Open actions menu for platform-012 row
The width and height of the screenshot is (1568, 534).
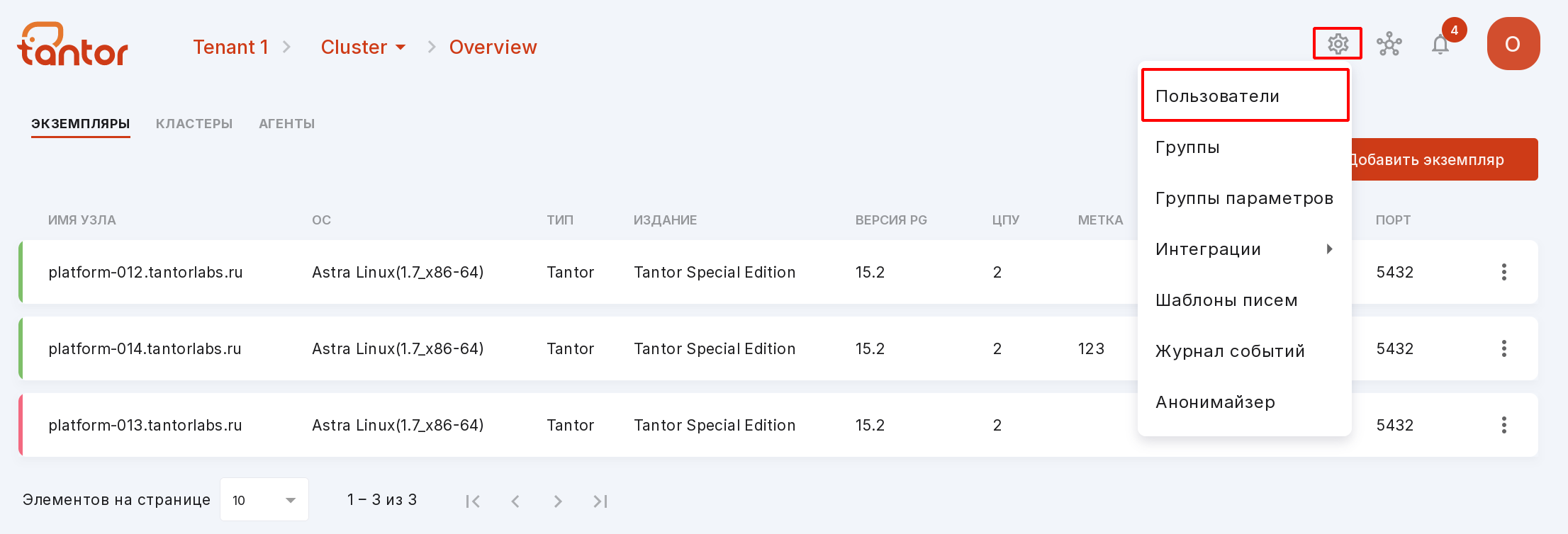tap(1504, 272)
